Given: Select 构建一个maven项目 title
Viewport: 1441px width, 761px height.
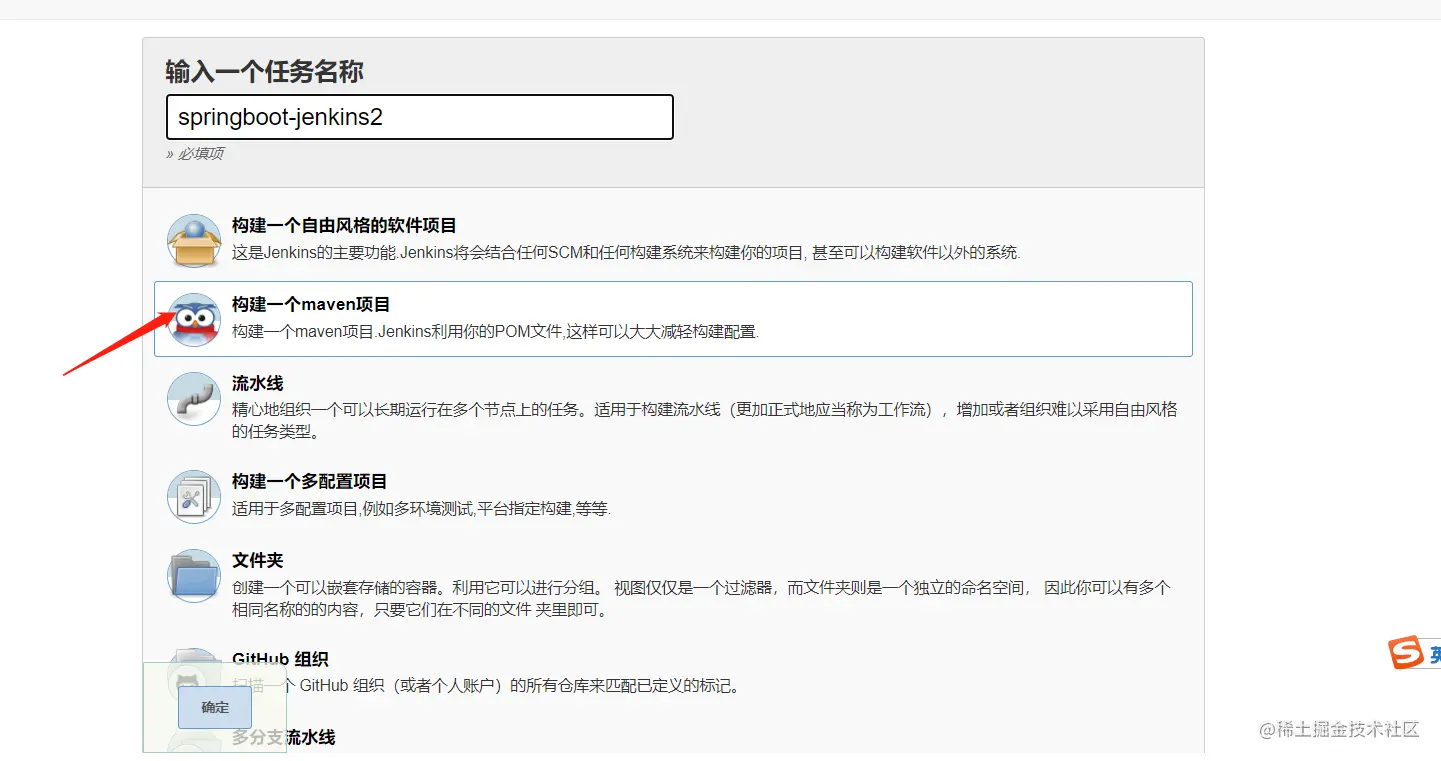Looking at the screenshot, I should [x=311, y=305].
